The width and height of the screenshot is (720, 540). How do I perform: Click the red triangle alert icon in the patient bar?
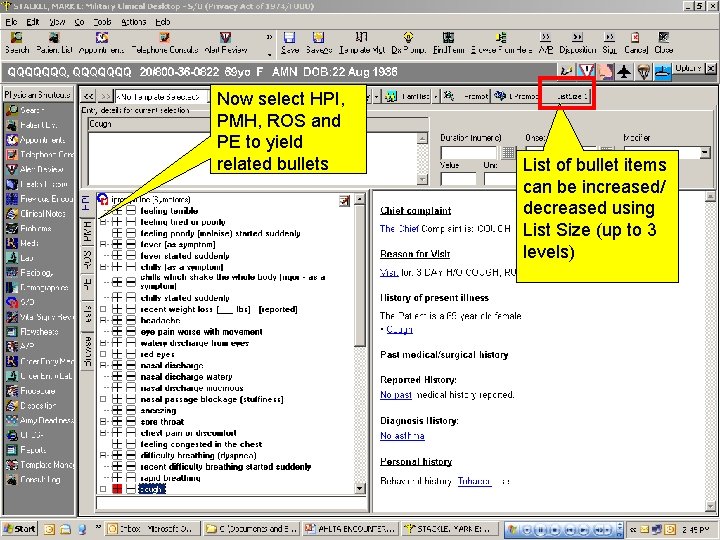point(586,71)
